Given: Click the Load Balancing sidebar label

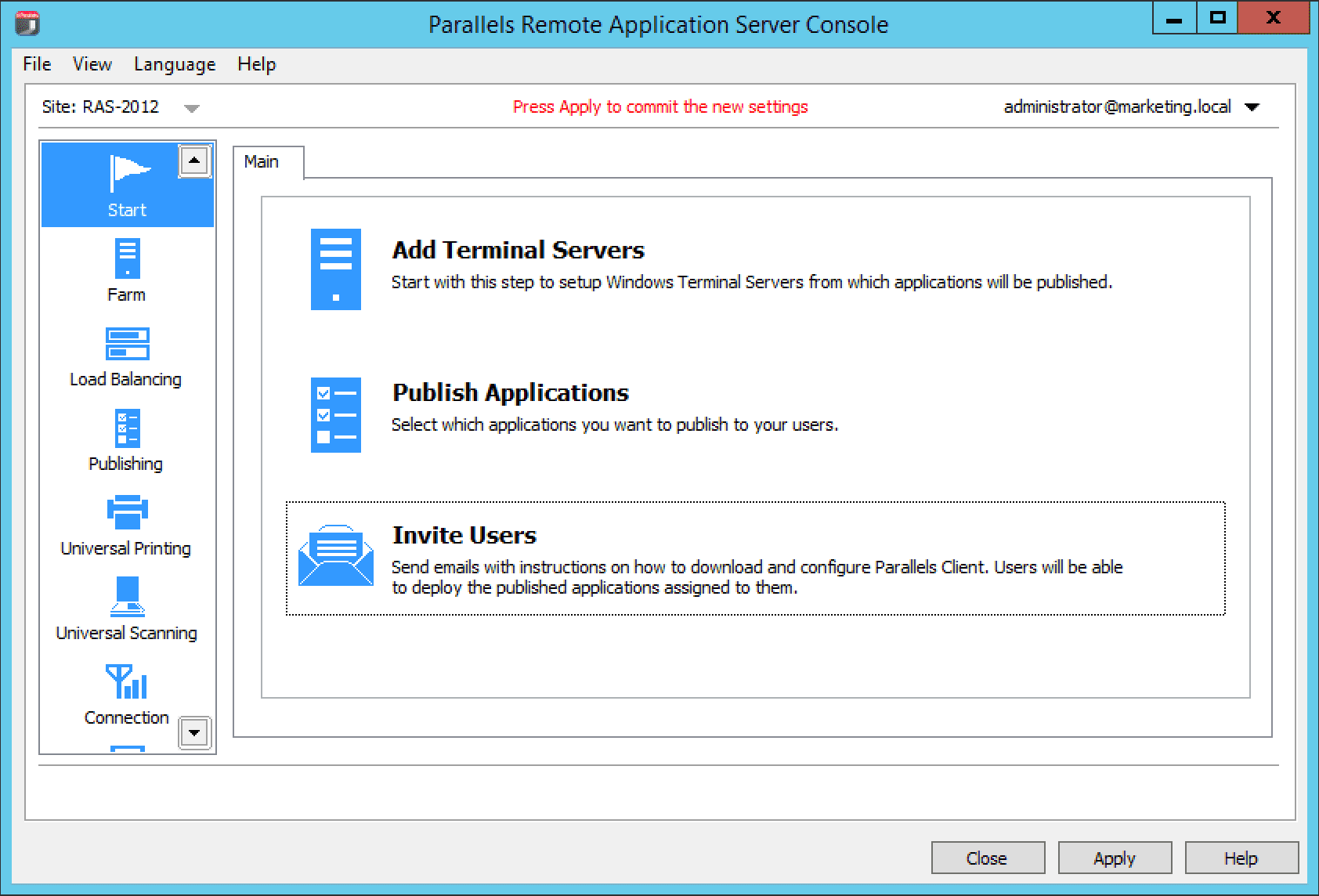Looking at the screenshot, I should click(126, 379).
